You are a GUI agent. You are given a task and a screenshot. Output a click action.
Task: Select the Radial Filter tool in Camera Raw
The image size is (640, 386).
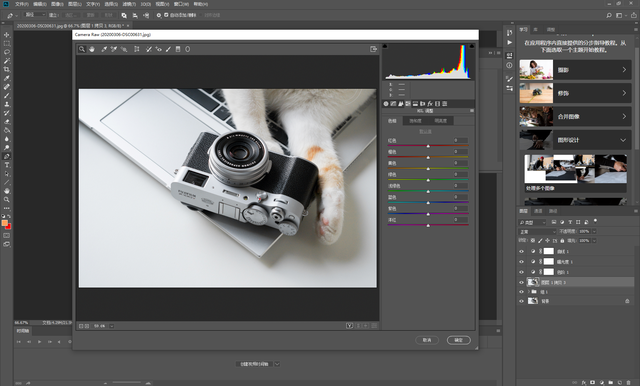pos(188,49)
